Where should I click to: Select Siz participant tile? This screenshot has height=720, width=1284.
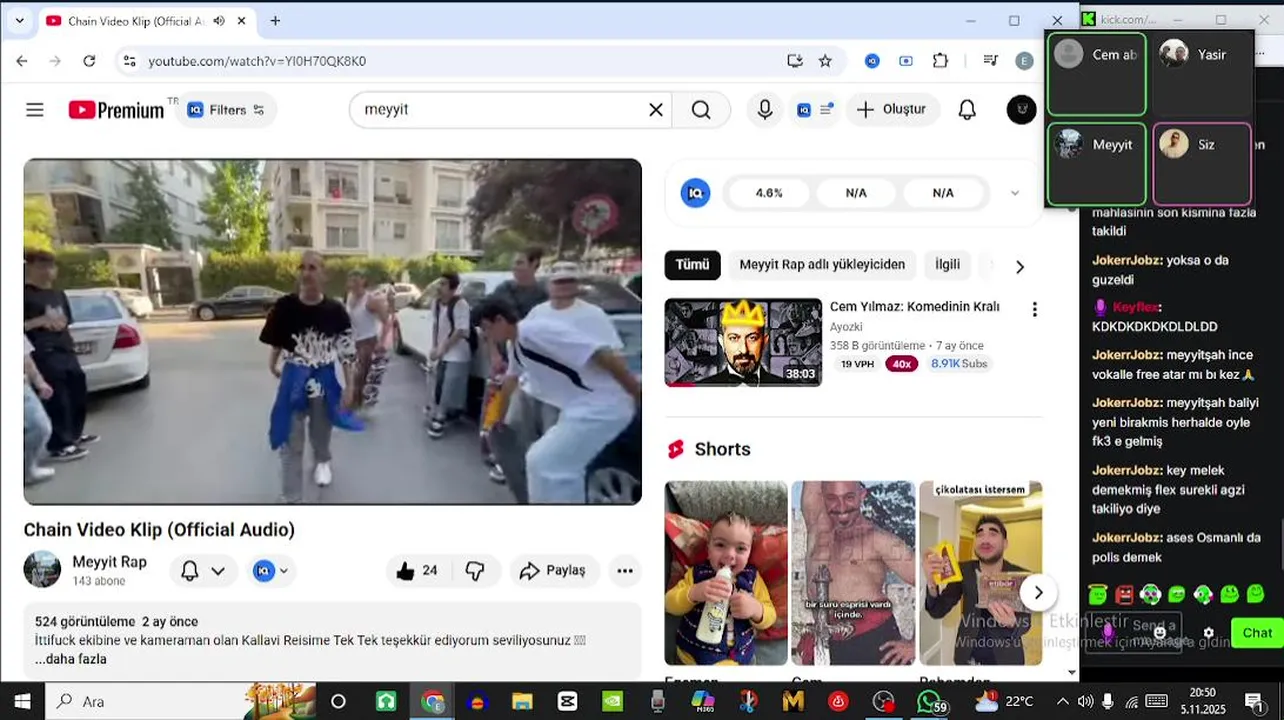point(1202,164)
